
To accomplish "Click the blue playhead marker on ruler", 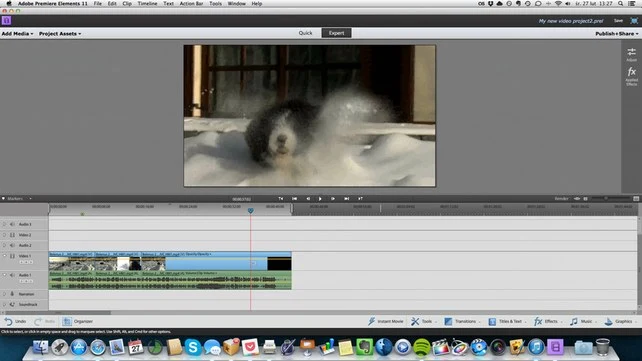I will [251, 210].
